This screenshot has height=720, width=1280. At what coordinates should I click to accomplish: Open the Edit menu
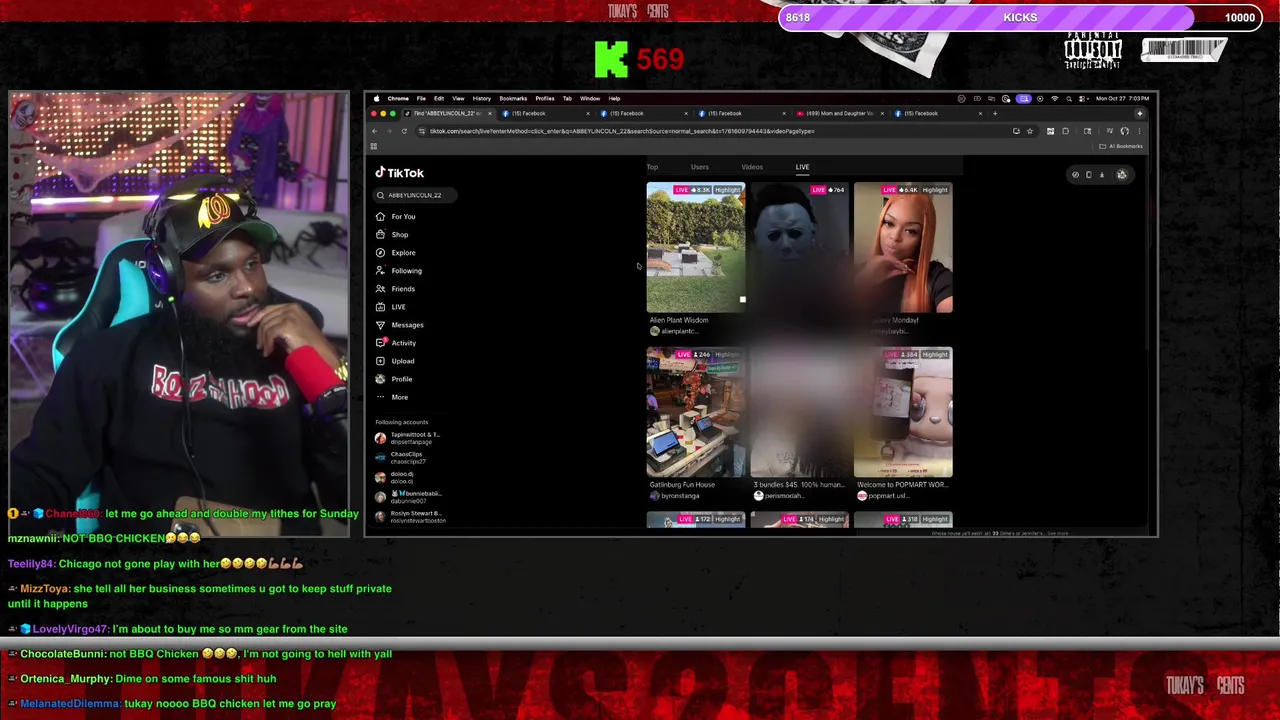pos(439,98)
